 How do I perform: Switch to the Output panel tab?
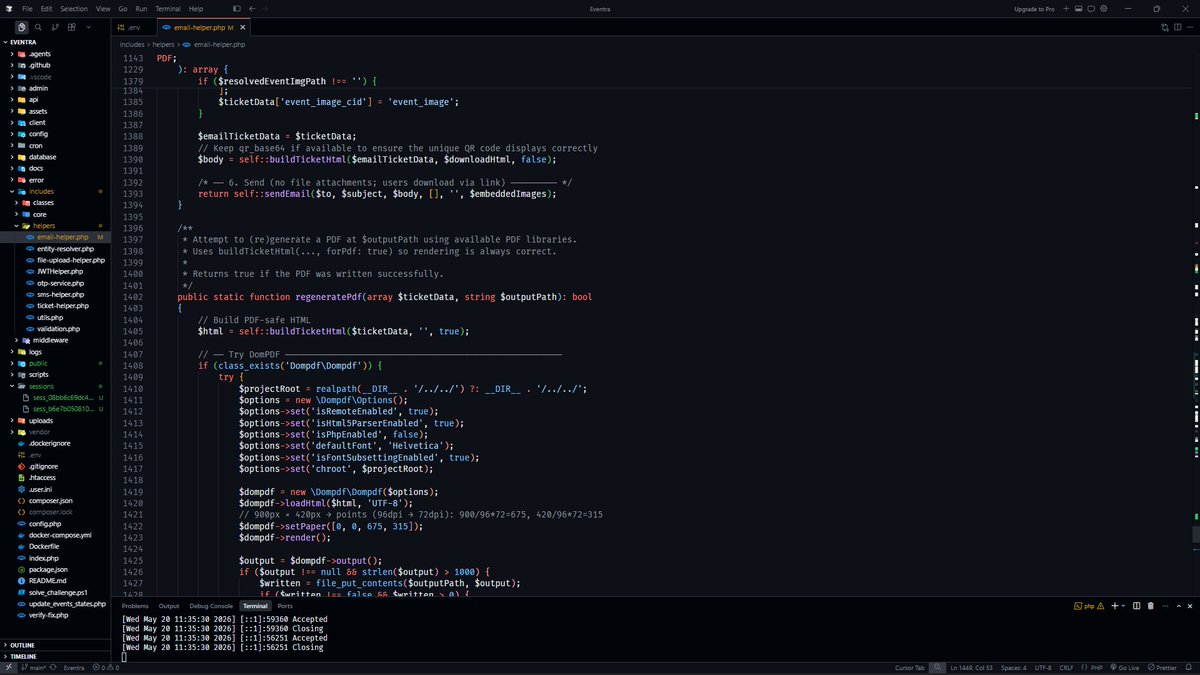[x=169, y=606]
